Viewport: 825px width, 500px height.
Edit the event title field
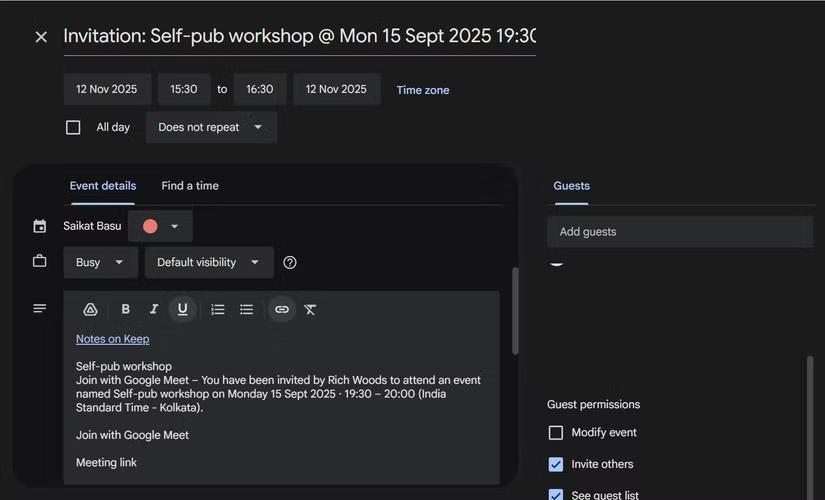pos(299,36)
